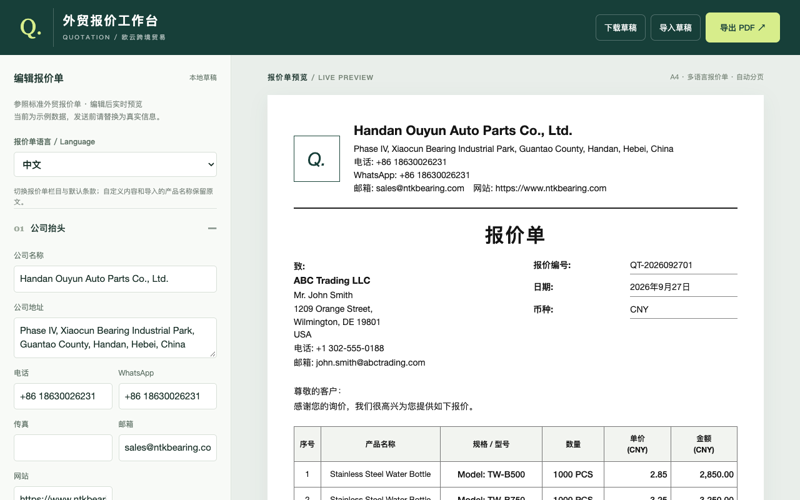The image size is (800, 500).
Task: Click the 报价单 title in preview
Action: click(x=515, y=235)
